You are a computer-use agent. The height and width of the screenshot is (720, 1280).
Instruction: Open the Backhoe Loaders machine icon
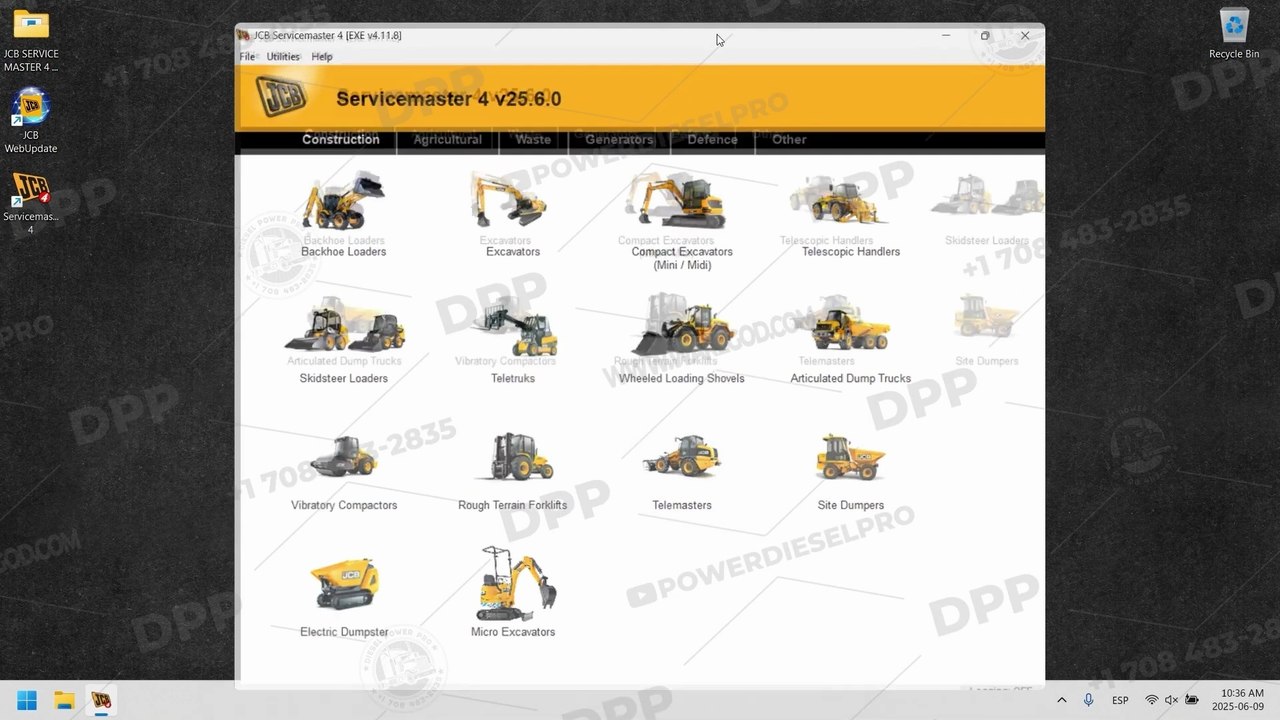[x=344, y=201]
